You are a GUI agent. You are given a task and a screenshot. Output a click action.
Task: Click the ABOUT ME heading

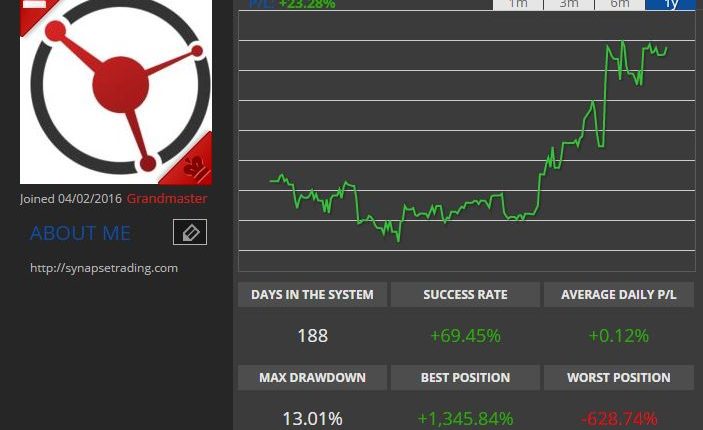point(81,233)
